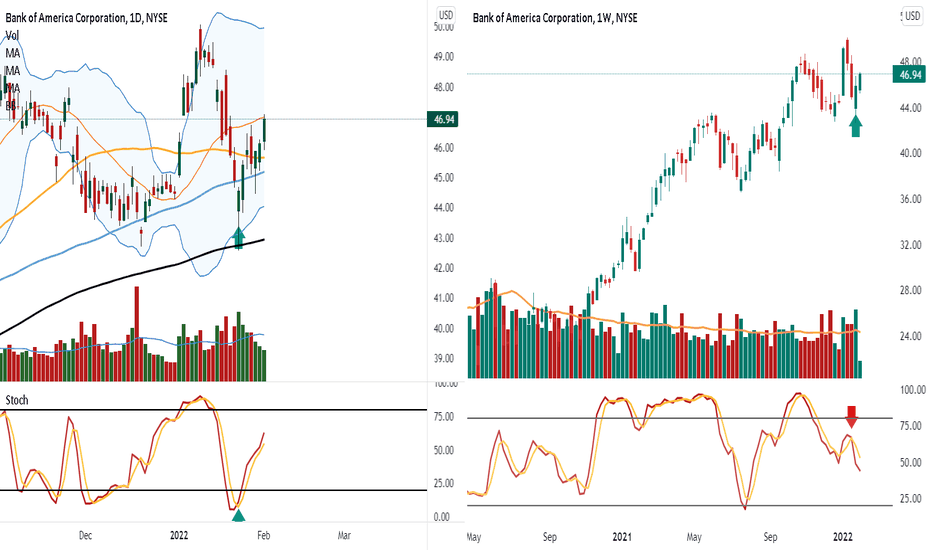932x550 pixels.
Task: Click the 43.00 price axis label
Action: pos(443,238)
